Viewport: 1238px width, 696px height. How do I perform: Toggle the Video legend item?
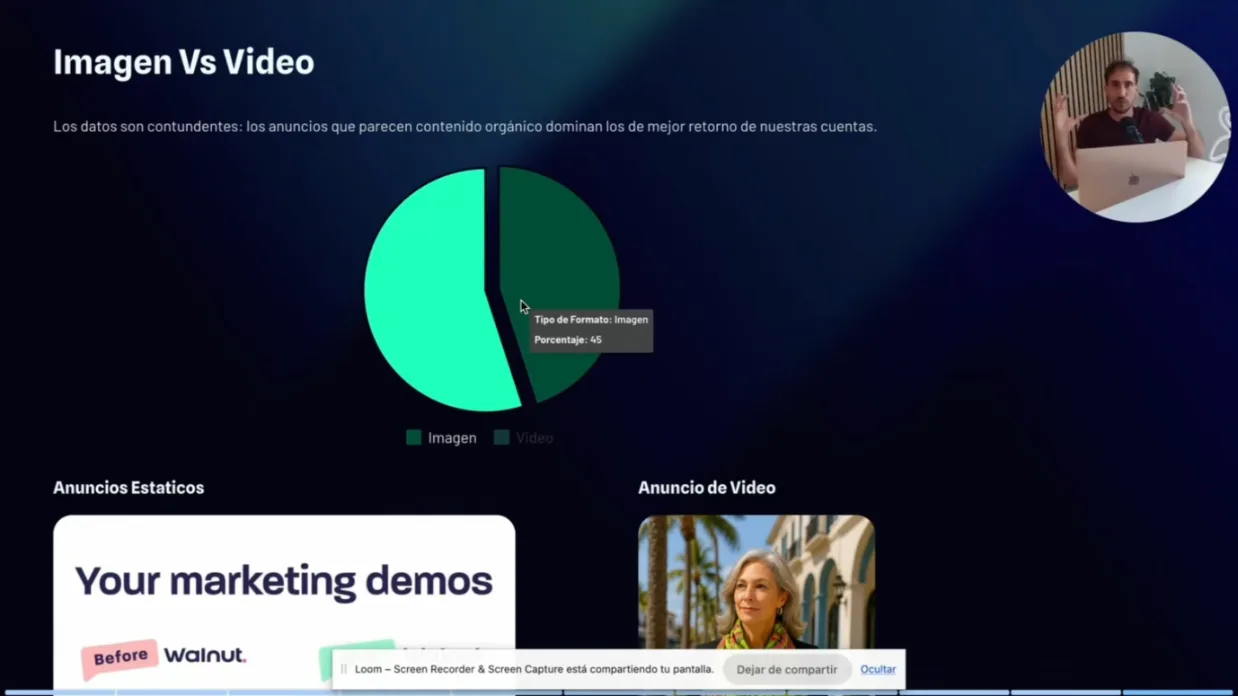pos(523,438)
